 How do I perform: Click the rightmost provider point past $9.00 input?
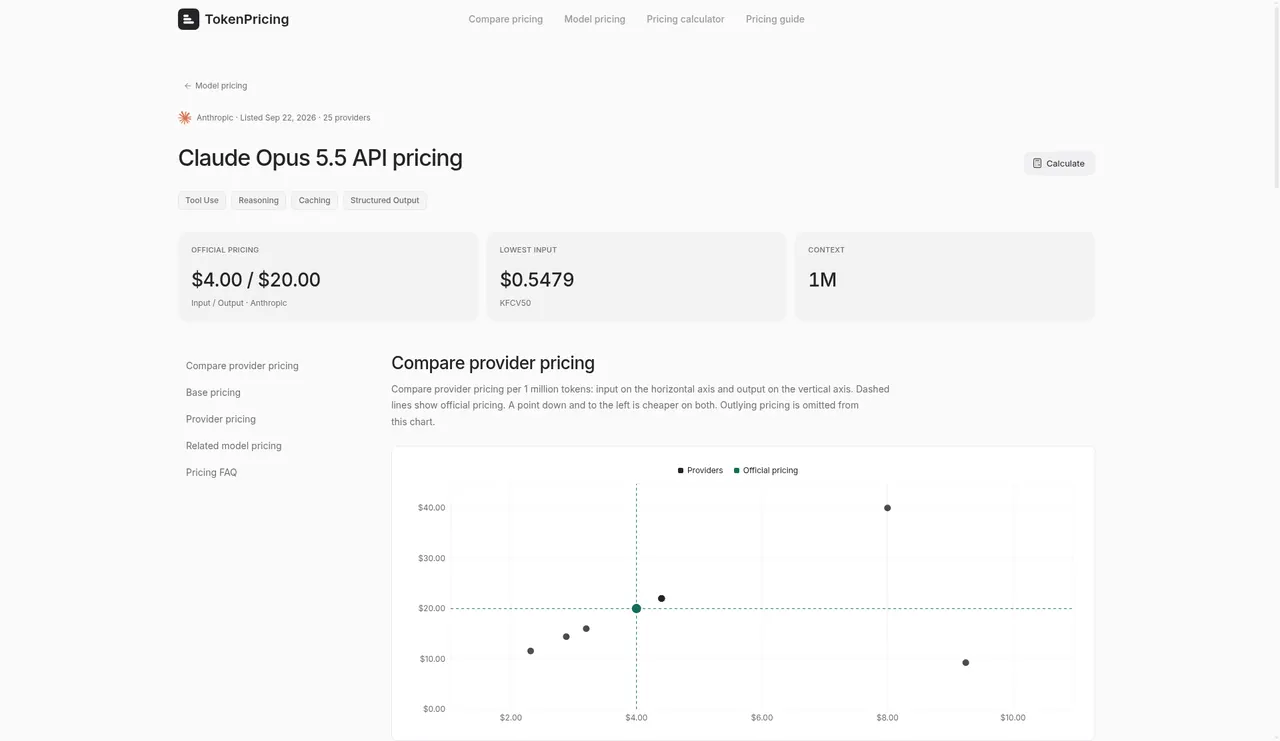965,663
